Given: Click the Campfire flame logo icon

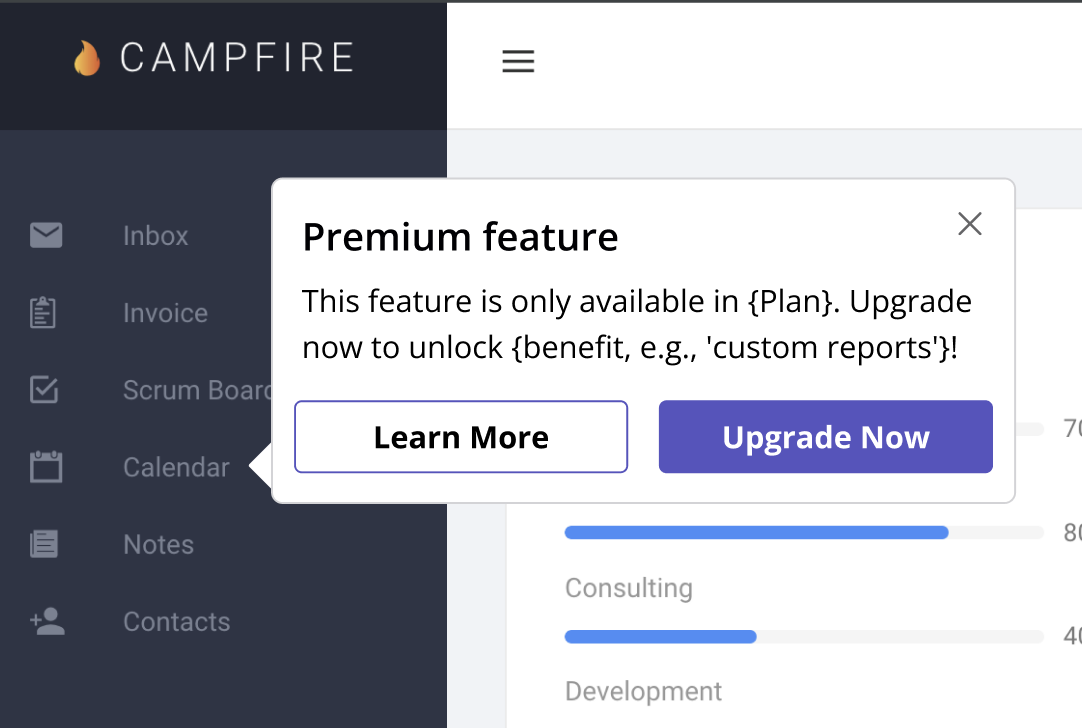Looking at the screenshot, I should pyautogui.click(x=87, y=58).
